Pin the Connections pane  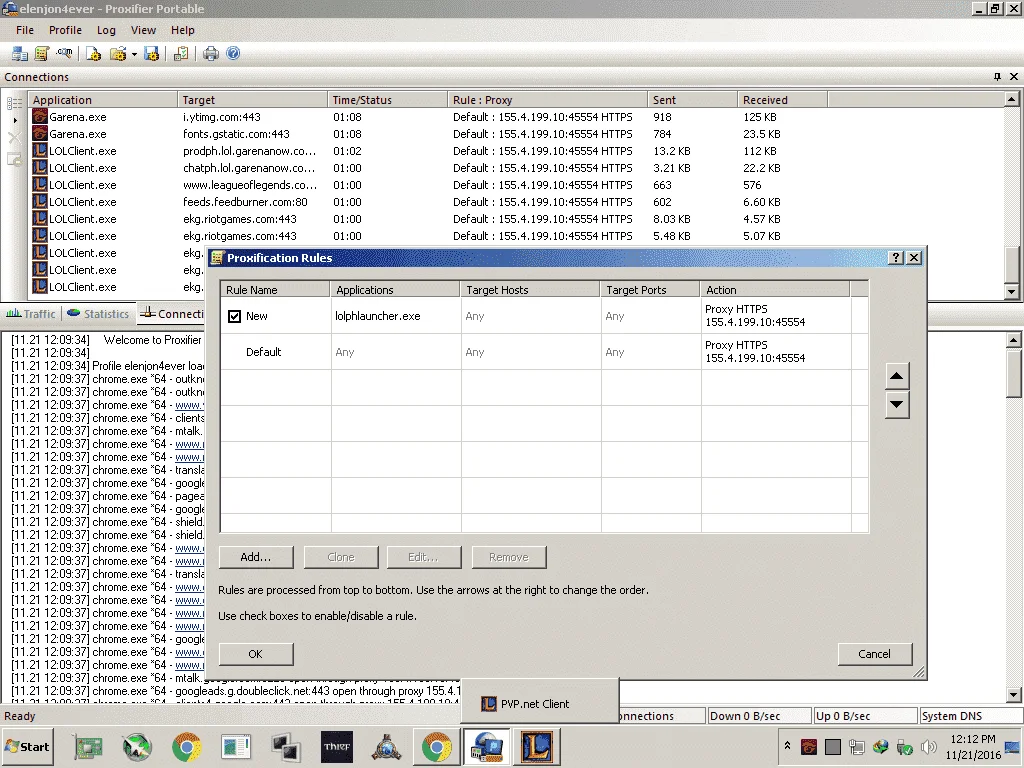pos(997,76)
